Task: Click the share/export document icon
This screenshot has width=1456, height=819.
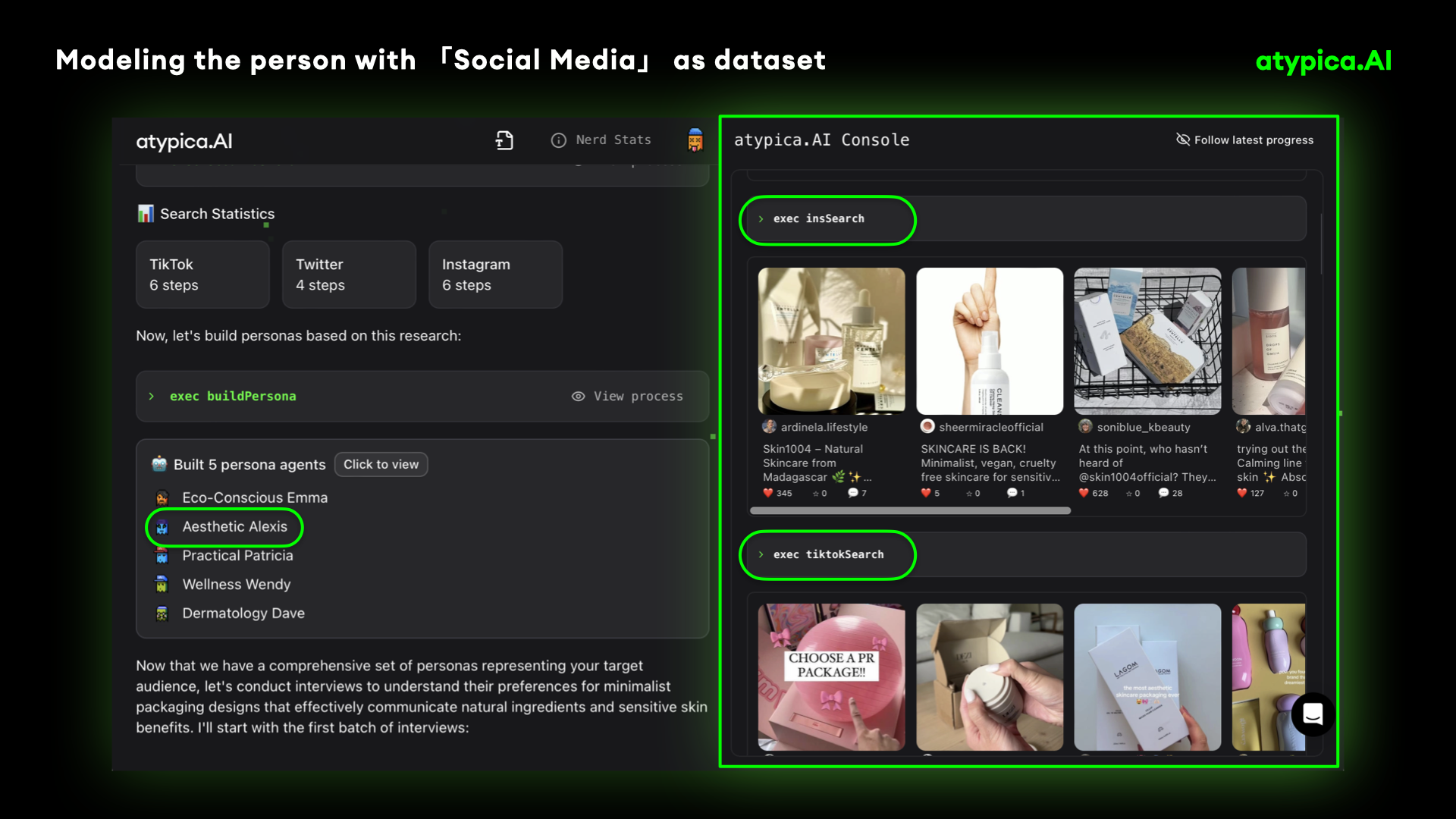Action: click(x=504, y=140)
